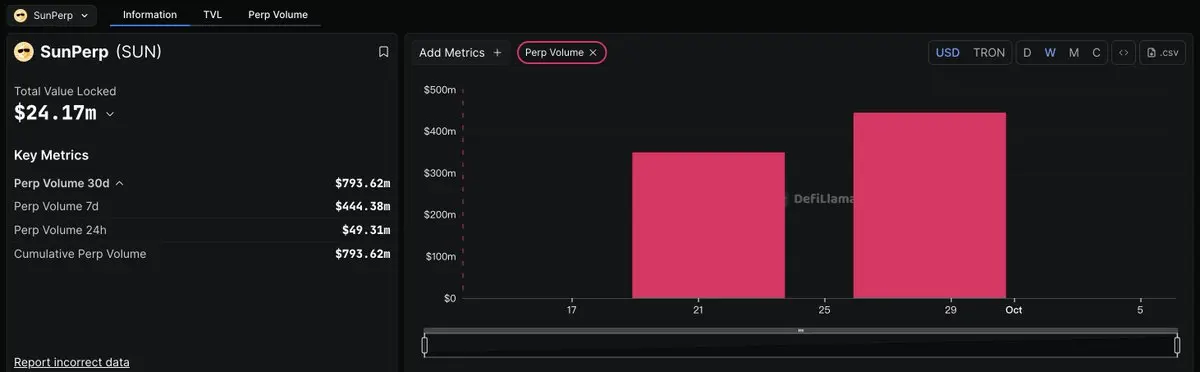Viewport: 1200px width, 372px height.
Task: Bookmark the SunPerp protocol
Action: click(384, 52)
